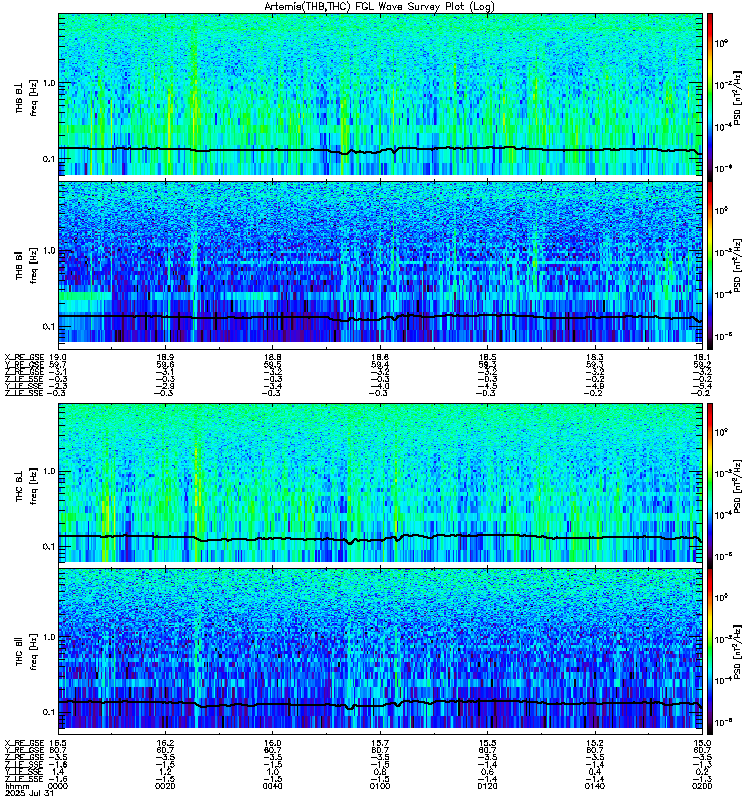Click the 0140 time tick label
Screen dimensions: 750x800
click(595, 786)
